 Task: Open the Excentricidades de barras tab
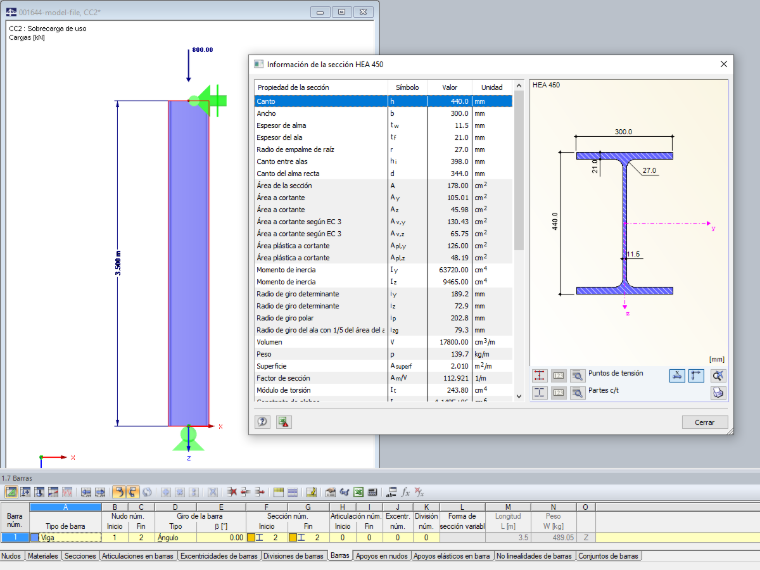[x=219, y=556]
